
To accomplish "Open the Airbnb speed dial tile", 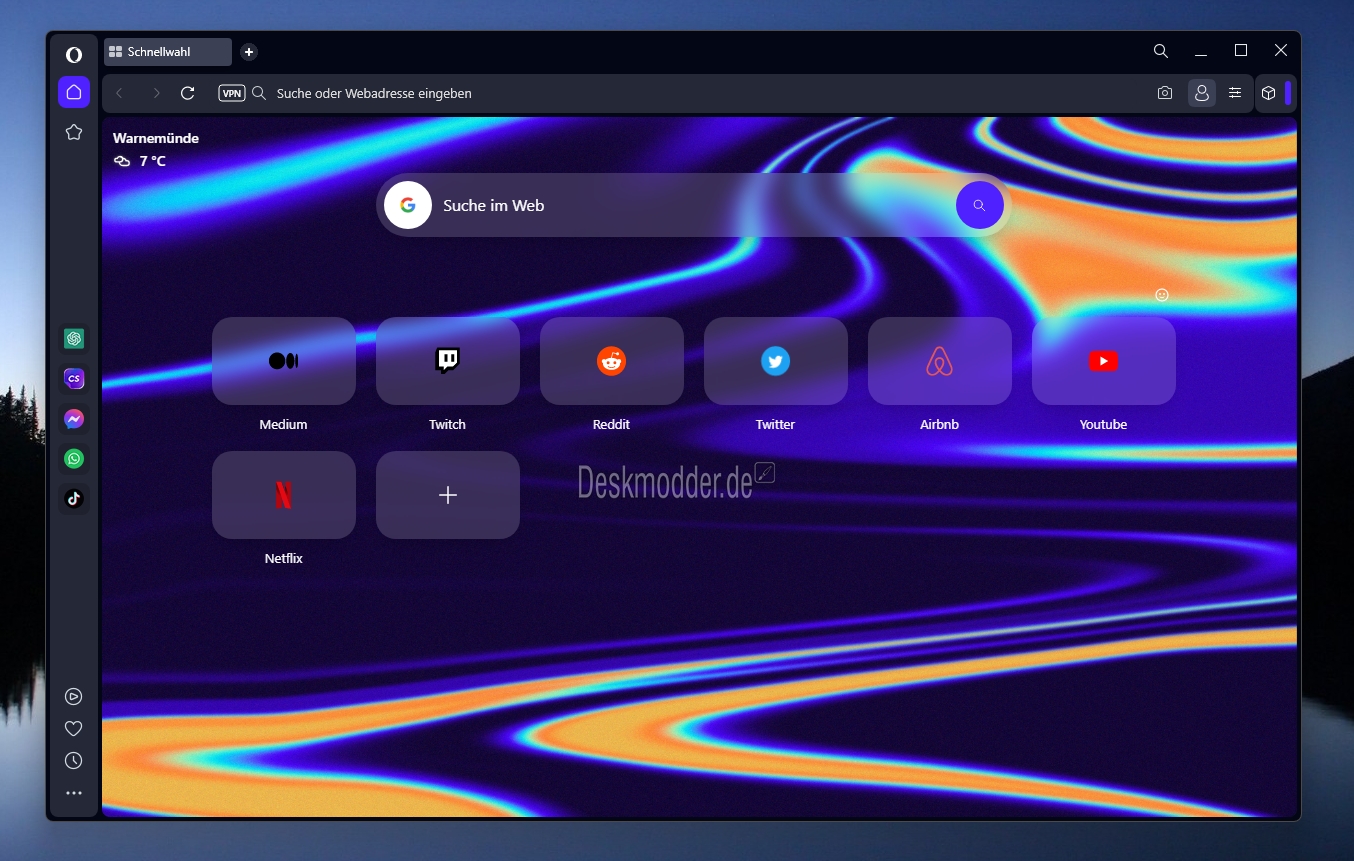I will [x=940, y=361].
